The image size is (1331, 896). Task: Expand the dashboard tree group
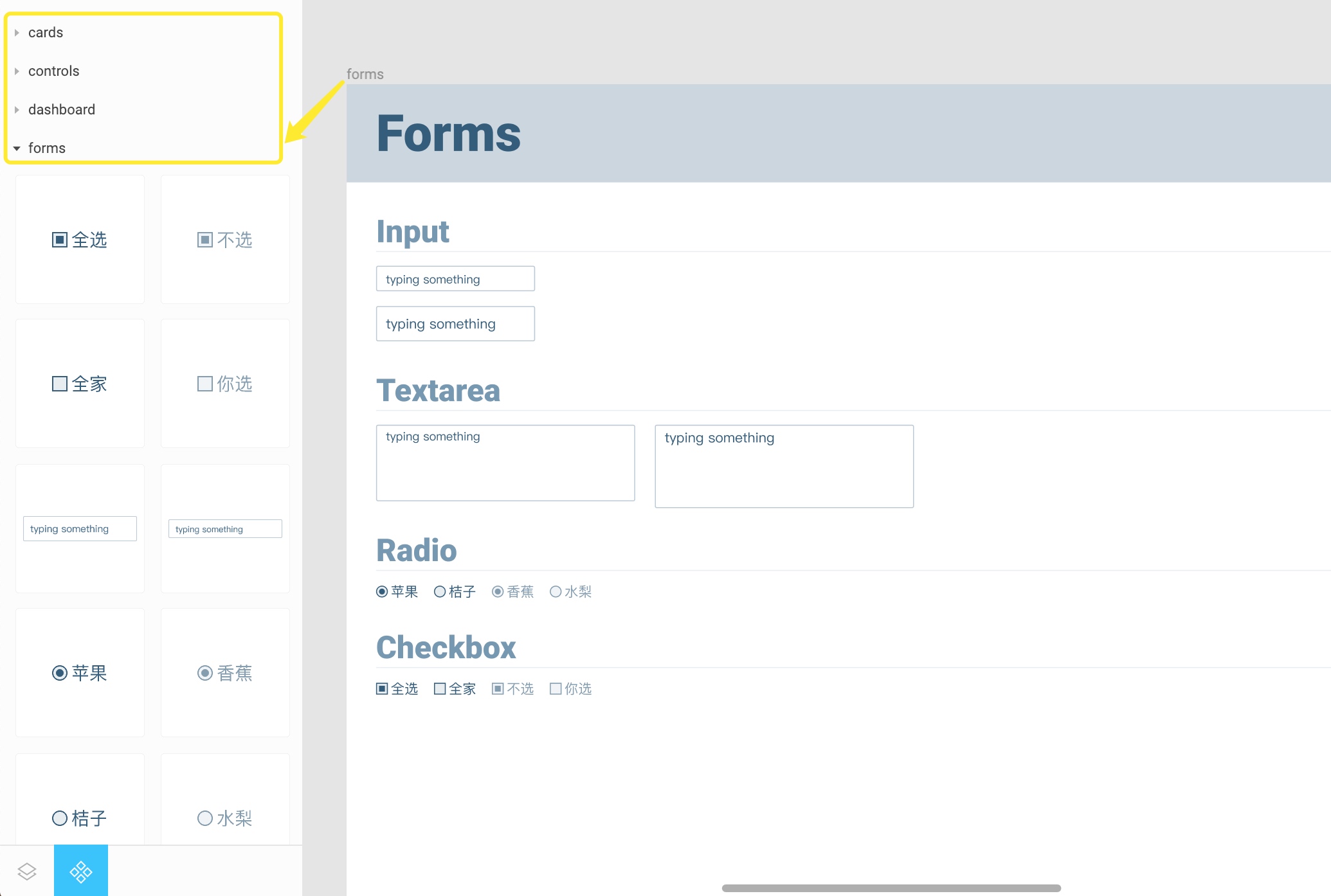point(17,110)
